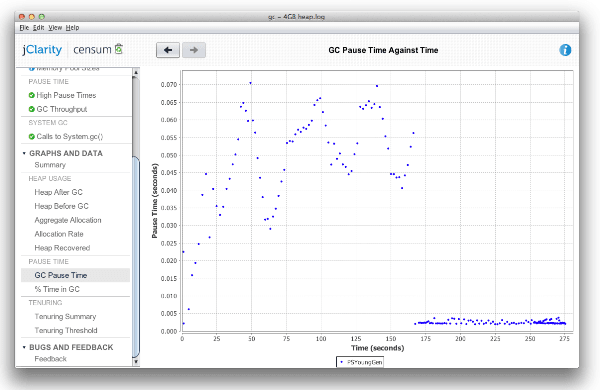Select Tenuring Summary item
Image resolution: width=600 pixels, height=390 pixels.
[x=65, y=317]
